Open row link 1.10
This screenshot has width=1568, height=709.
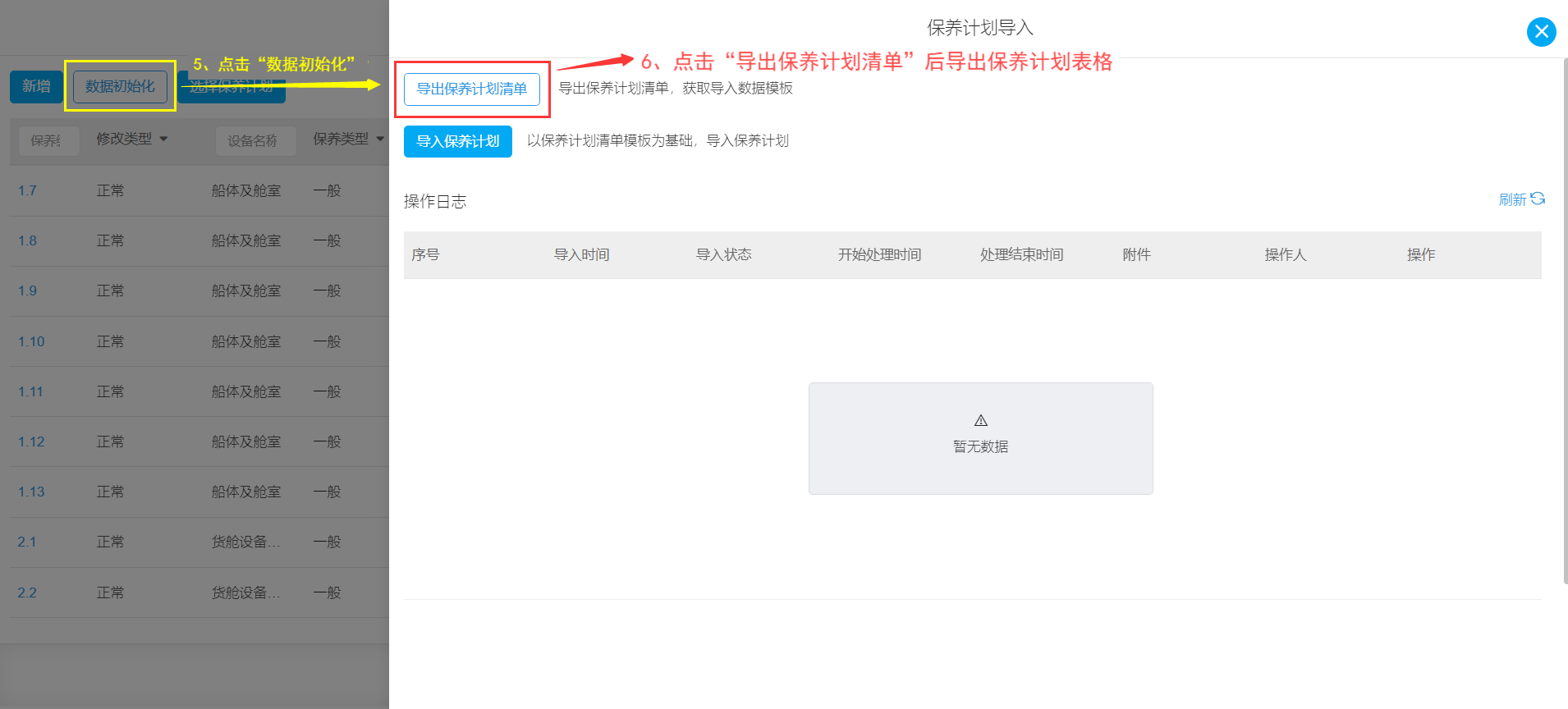31,341
